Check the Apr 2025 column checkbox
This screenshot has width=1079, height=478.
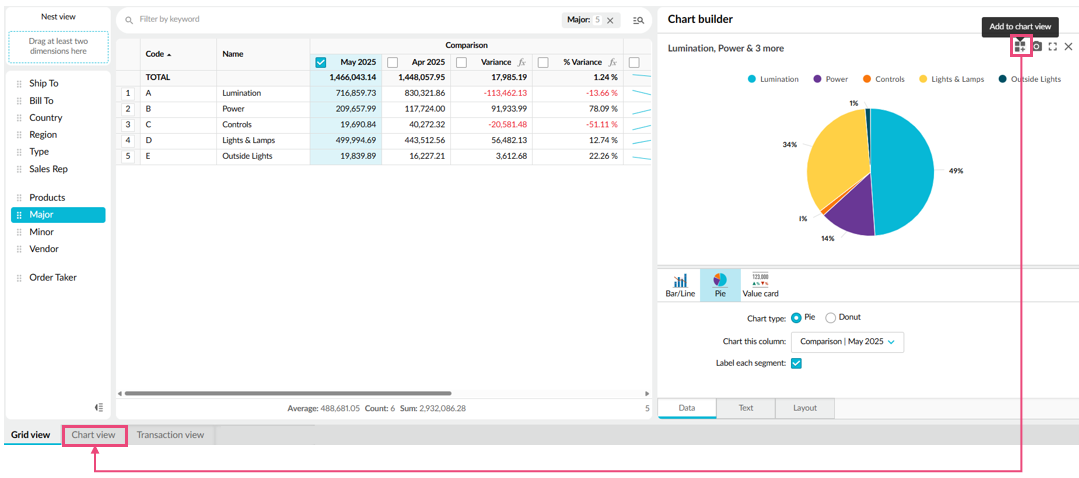point(392,62)
